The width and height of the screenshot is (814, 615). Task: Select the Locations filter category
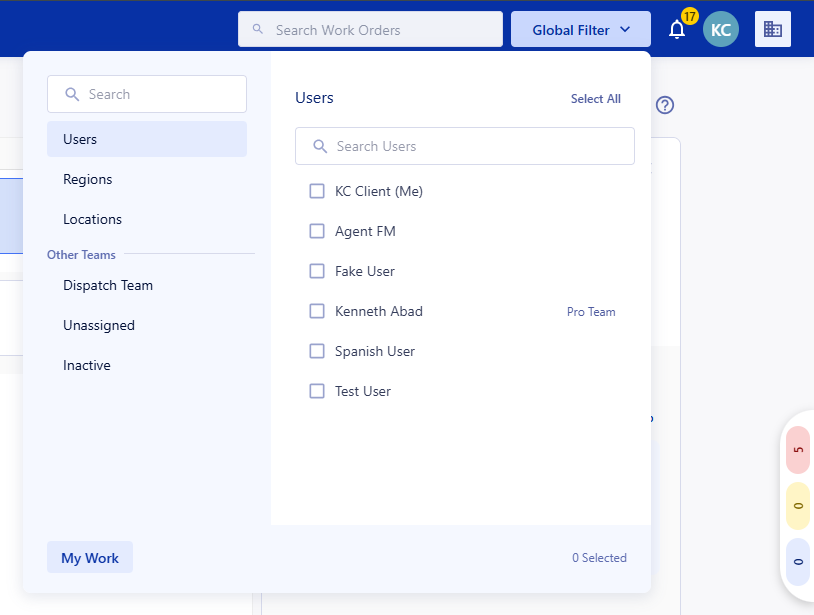147,219
